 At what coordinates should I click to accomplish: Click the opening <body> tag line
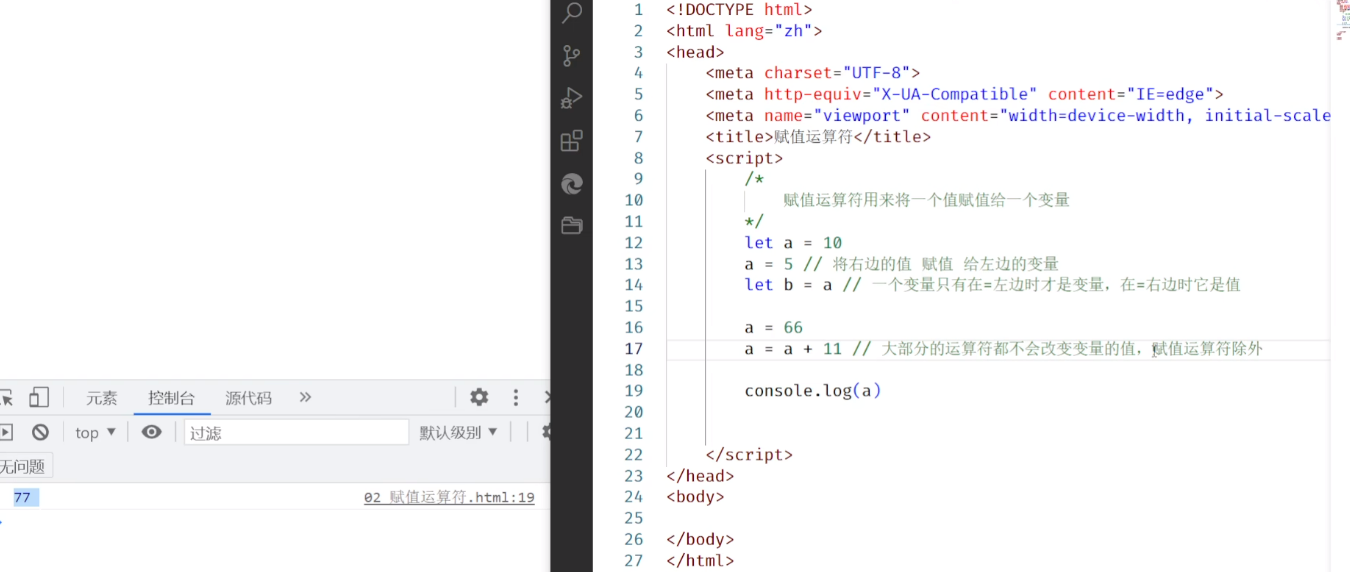click(x=695, y=497)
